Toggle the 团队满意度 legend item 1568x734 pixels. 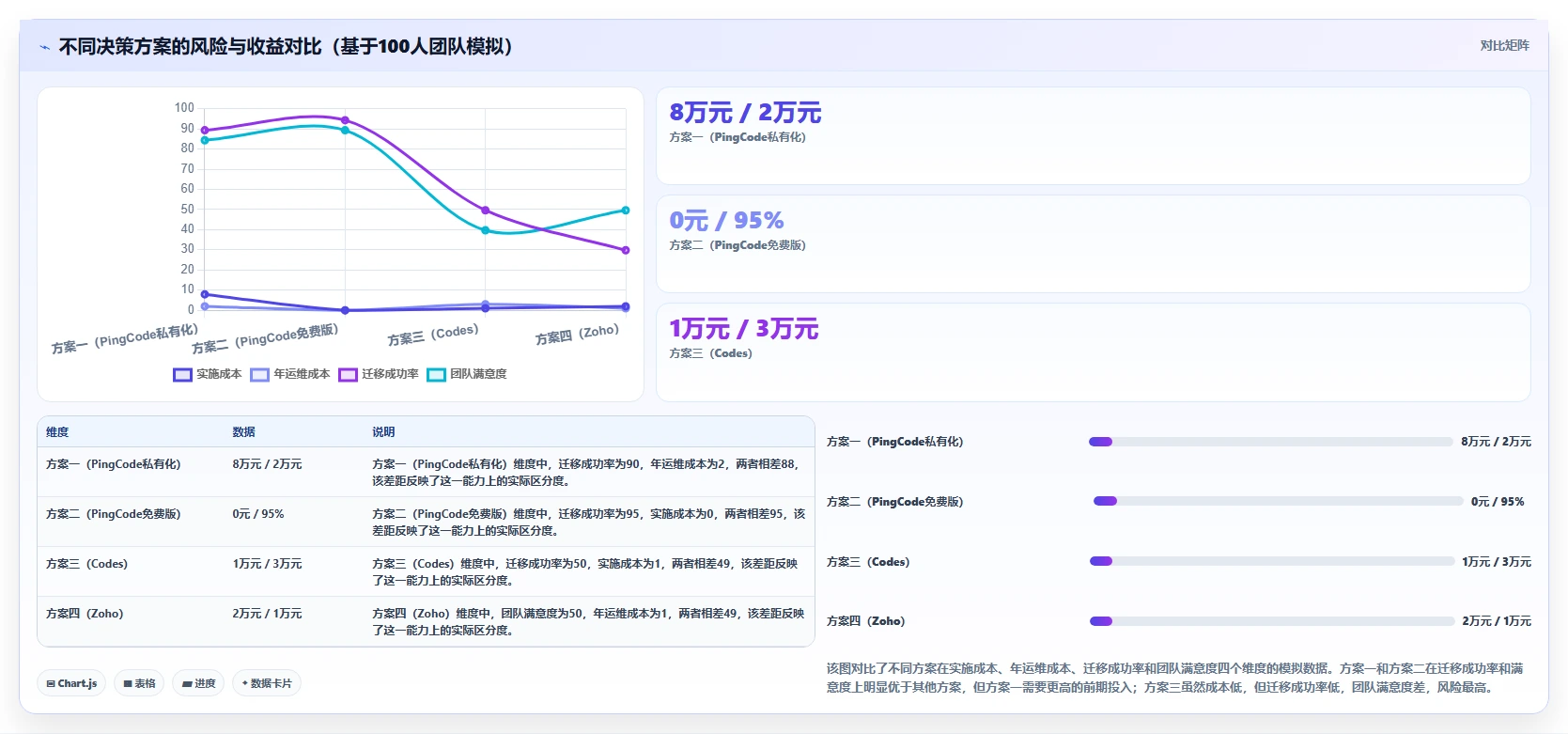click(467, 374)
